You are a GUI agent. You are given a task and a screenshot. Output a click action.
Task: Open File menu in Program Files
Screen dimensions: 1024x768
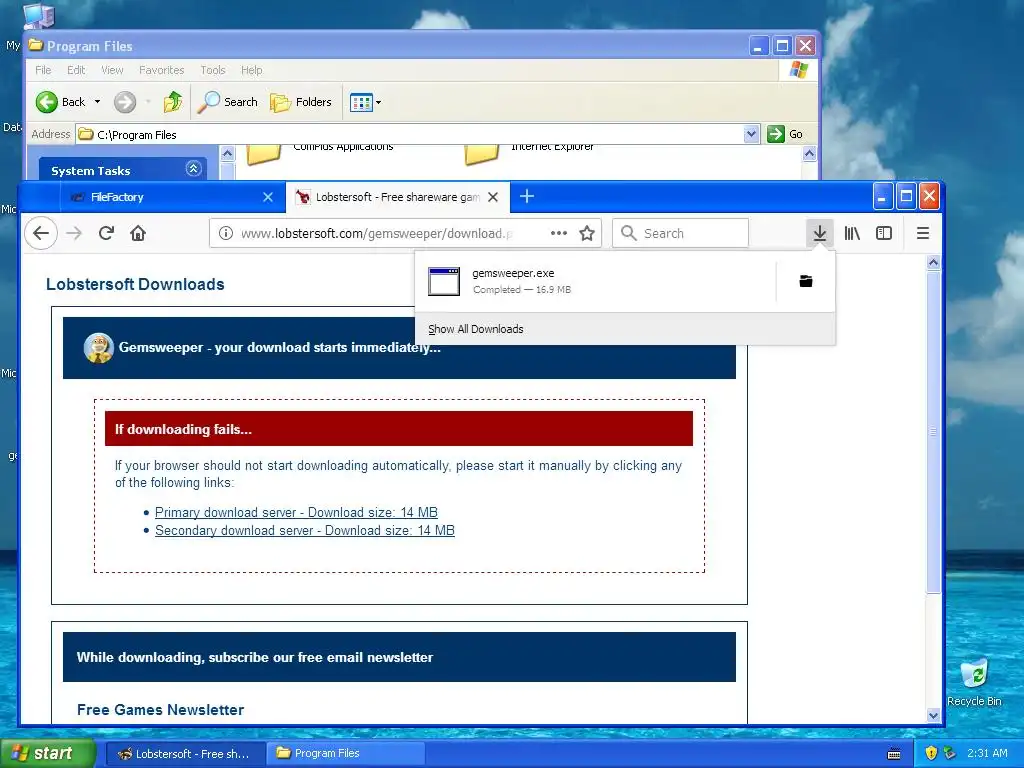point(43,70)
